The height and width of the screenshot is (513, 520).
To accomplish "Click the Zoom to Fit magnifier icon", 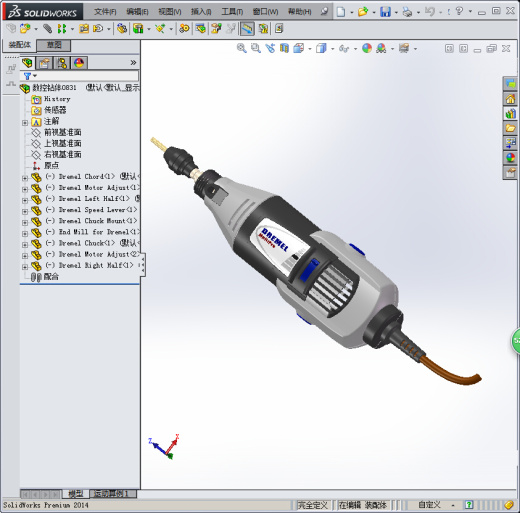I will coord(242,48).
